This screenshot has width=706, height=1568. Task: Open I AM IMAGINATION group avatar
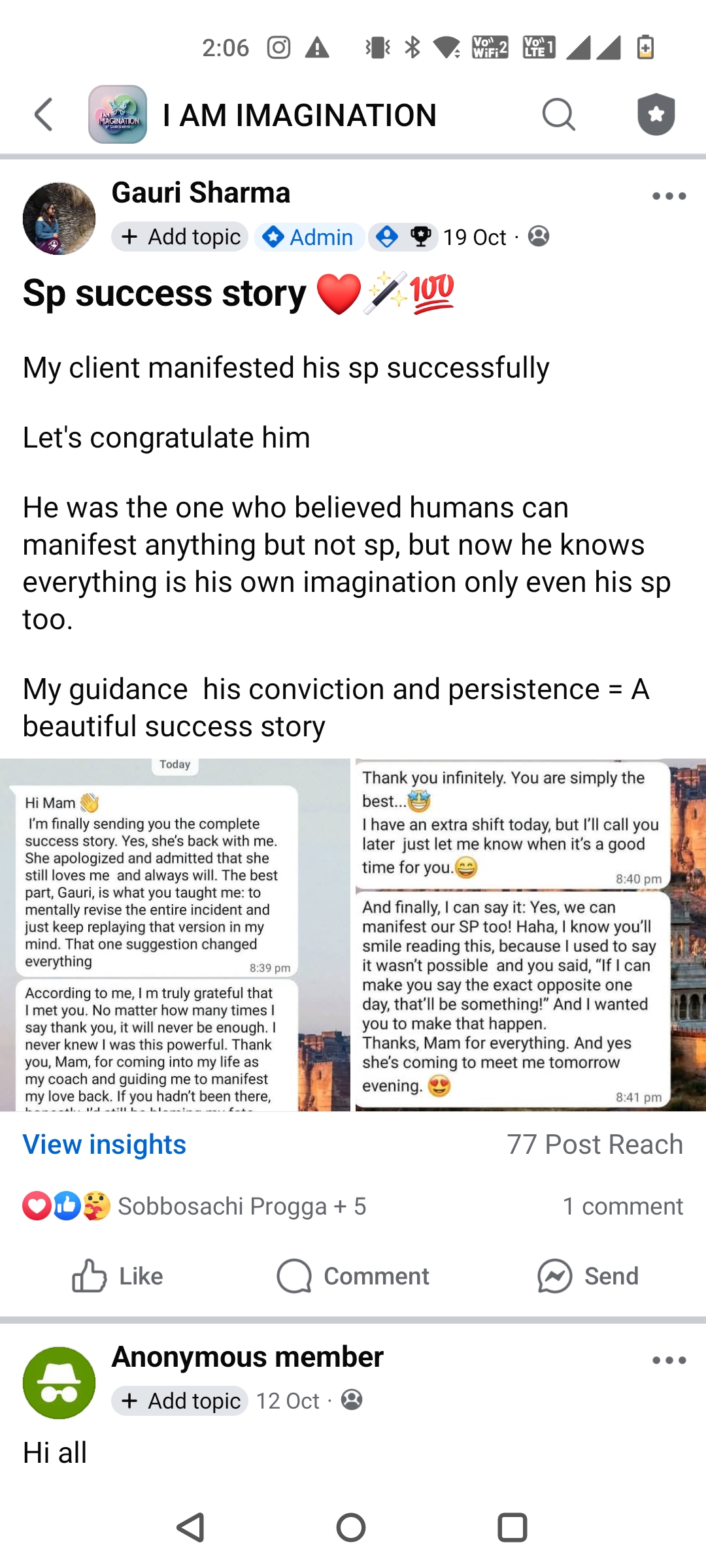pyautogui.click(x=118, y=115)
